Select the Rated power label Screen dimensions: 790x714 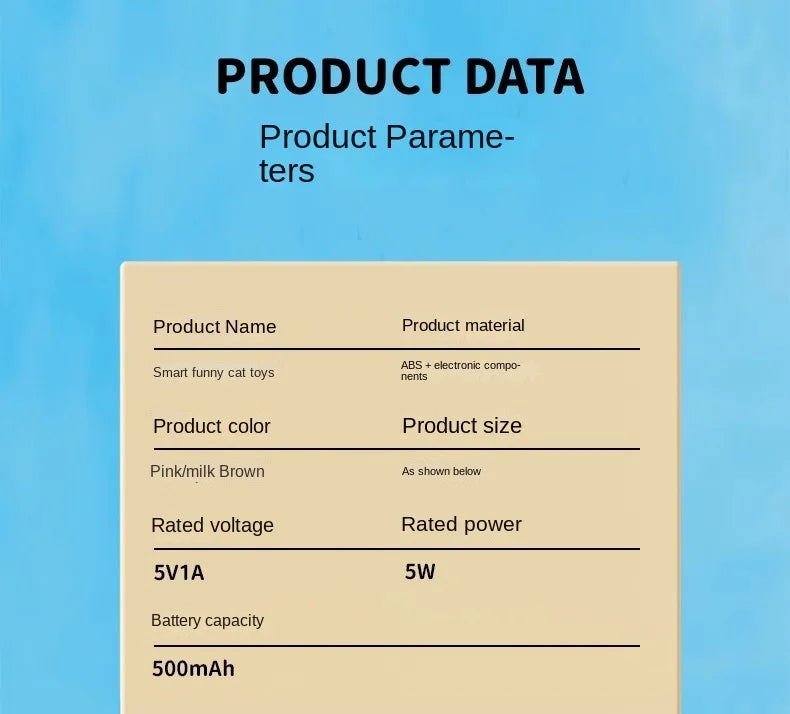pos(461,524)
